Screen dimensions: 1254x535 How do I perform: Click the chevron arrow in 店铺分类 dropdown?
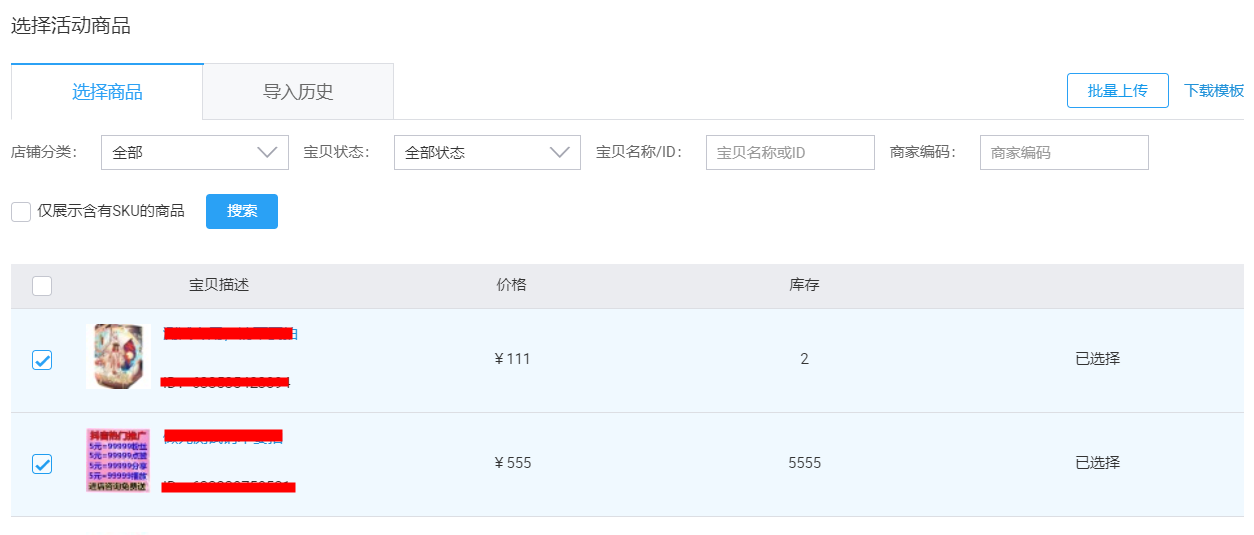pos(267,152)
